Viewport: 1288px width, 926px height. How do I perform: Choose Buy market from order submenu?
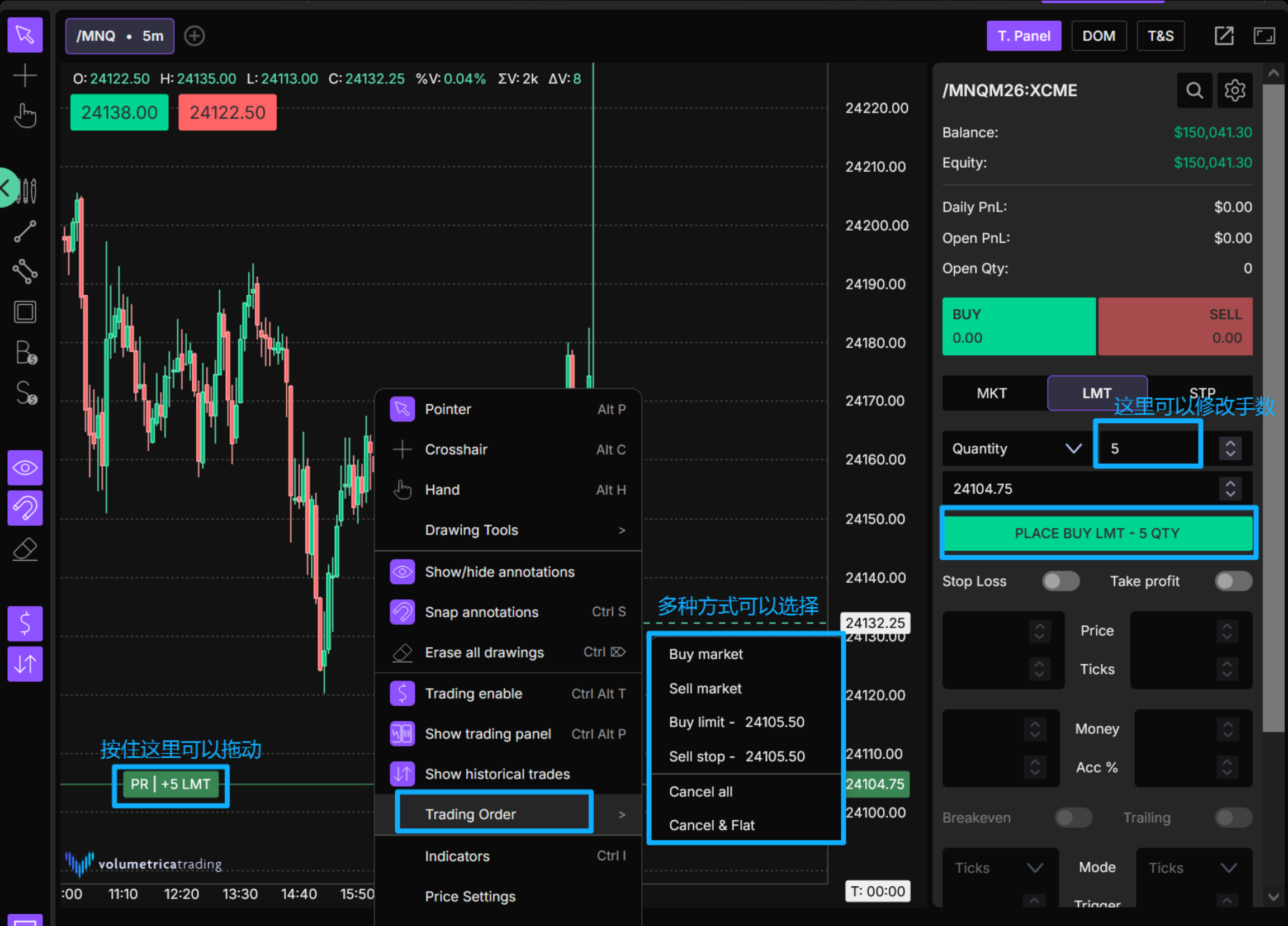(705, 654)
